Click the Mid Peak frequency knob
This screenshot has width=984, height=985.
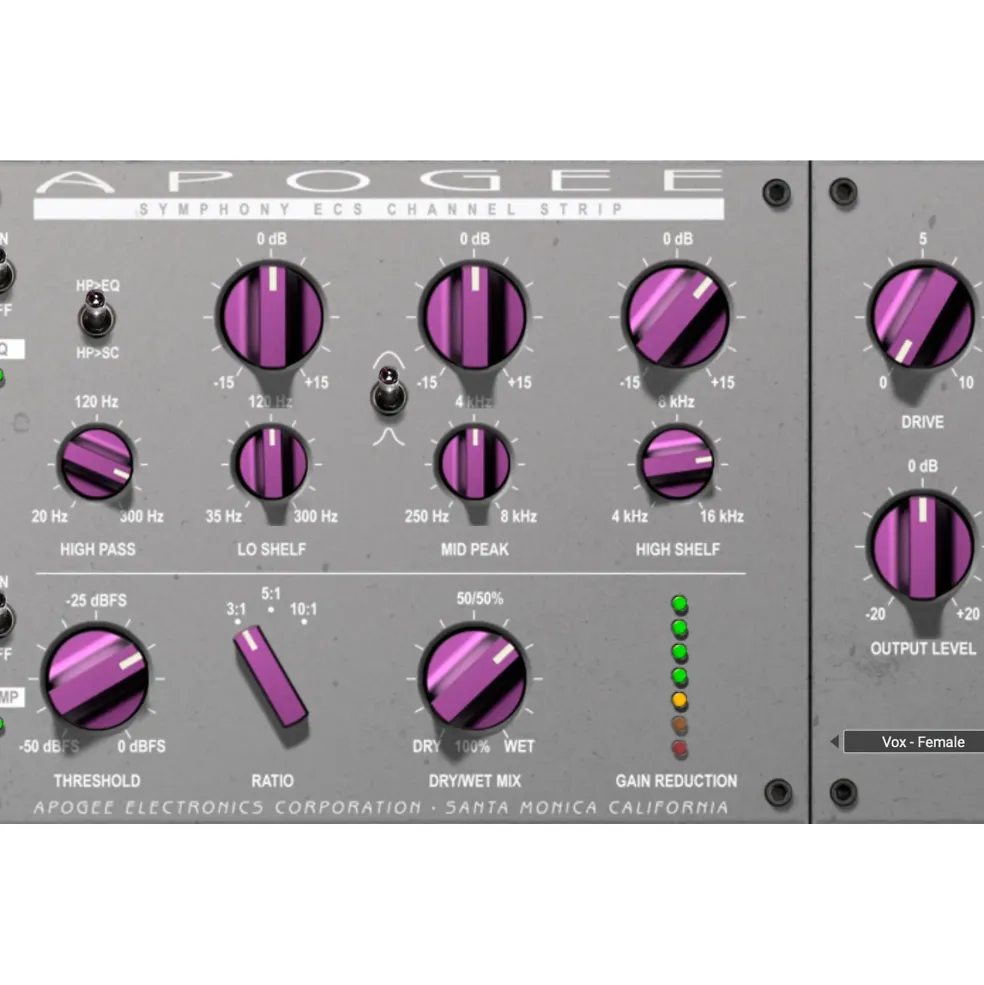(474, 464)
